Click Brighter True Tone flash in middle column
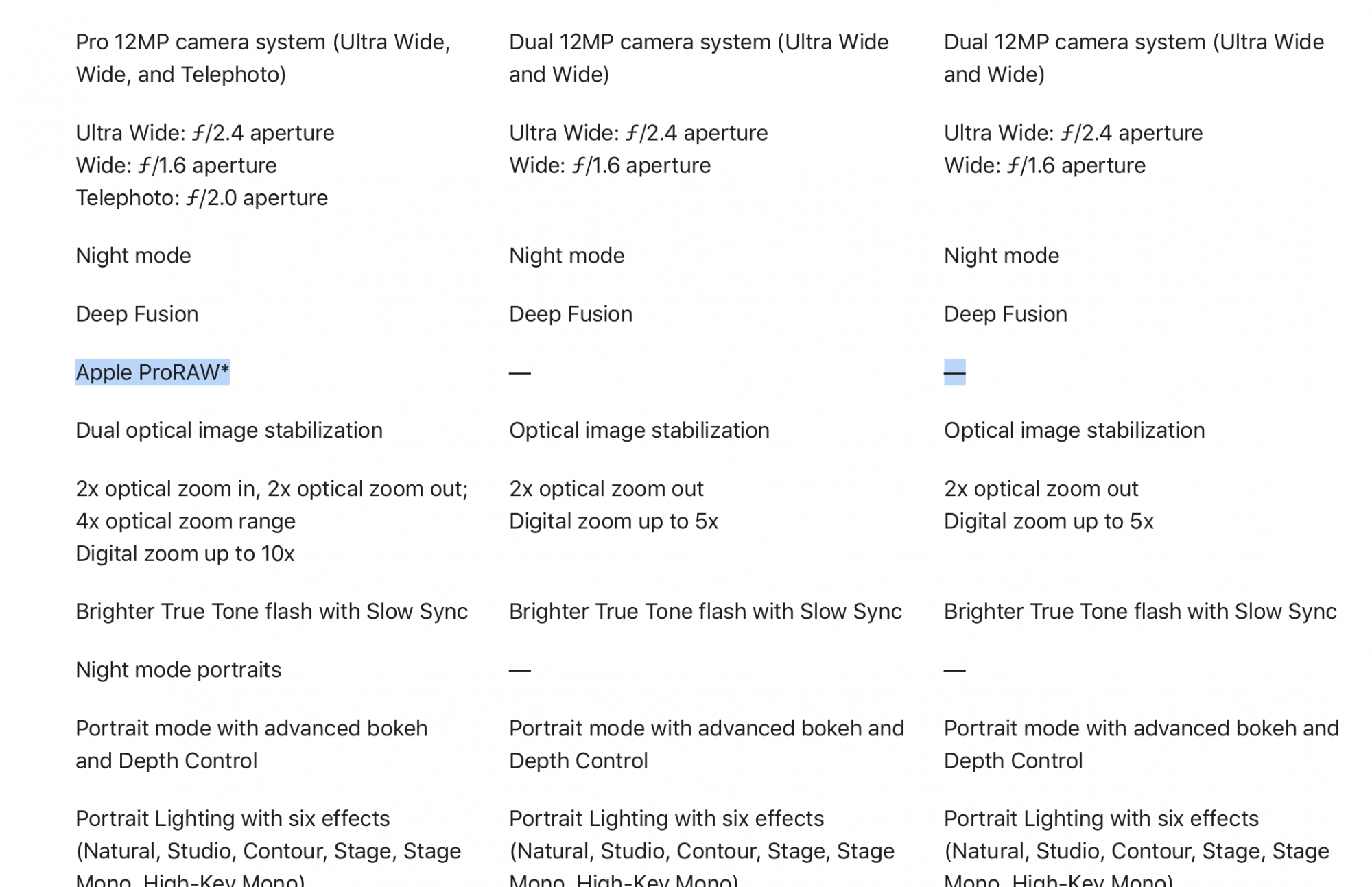This screenshot has width=1372, height=887. pos(705,612)
